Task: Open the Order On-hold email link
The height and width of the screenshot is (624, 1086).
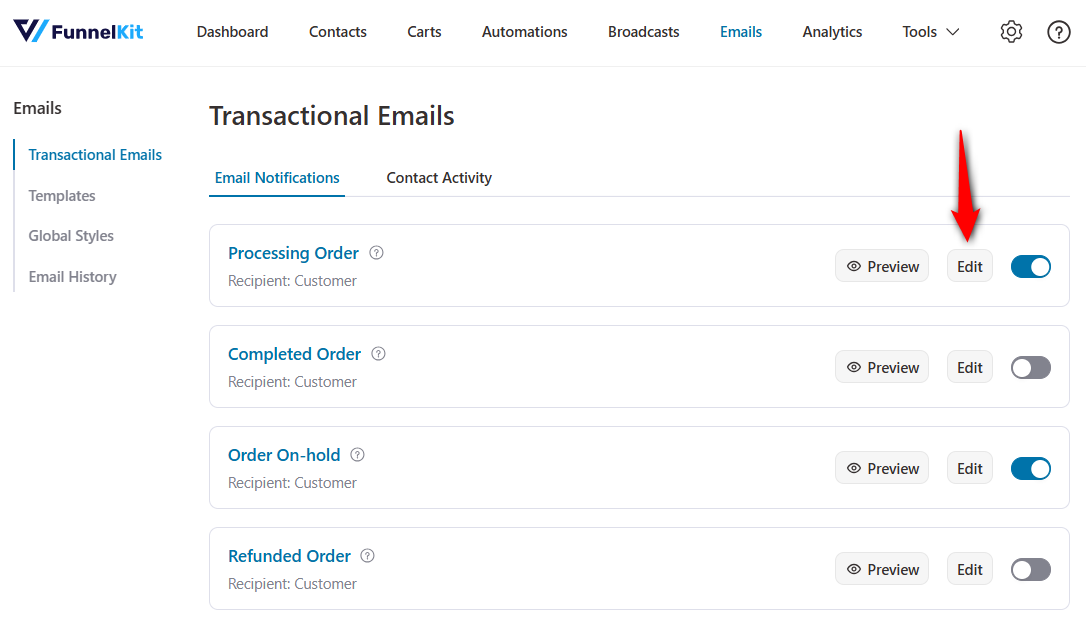Action: 284,455
